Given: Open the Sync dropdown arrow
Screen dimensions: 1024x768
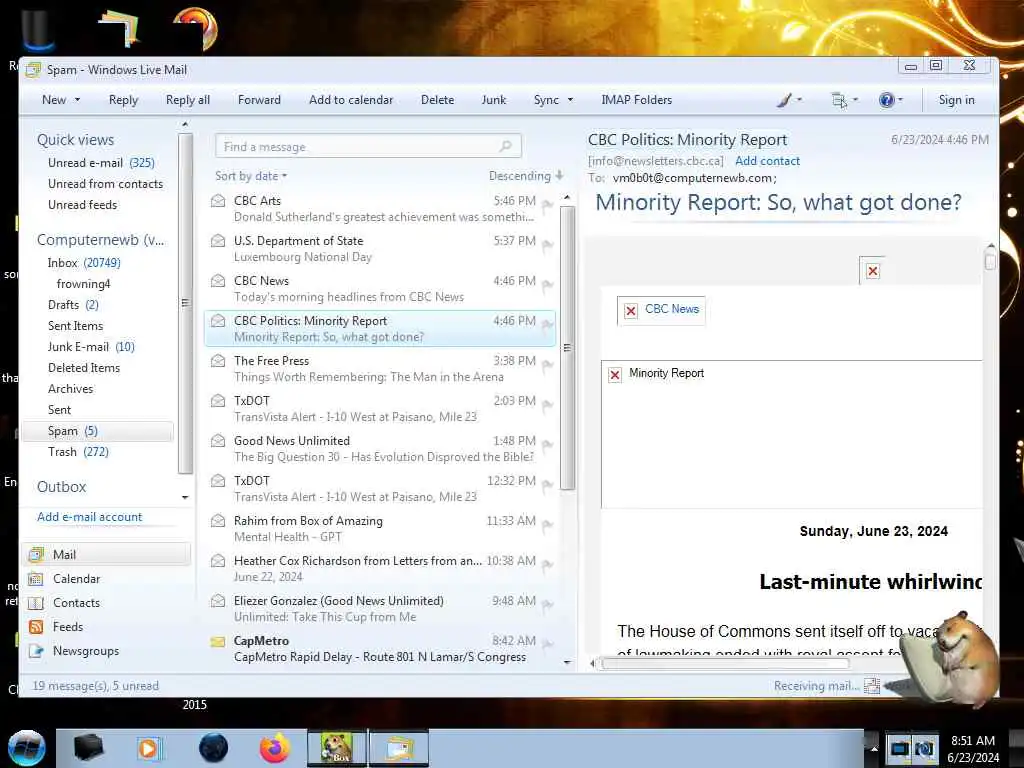Looking at the screenshot, I should point(570,100).
